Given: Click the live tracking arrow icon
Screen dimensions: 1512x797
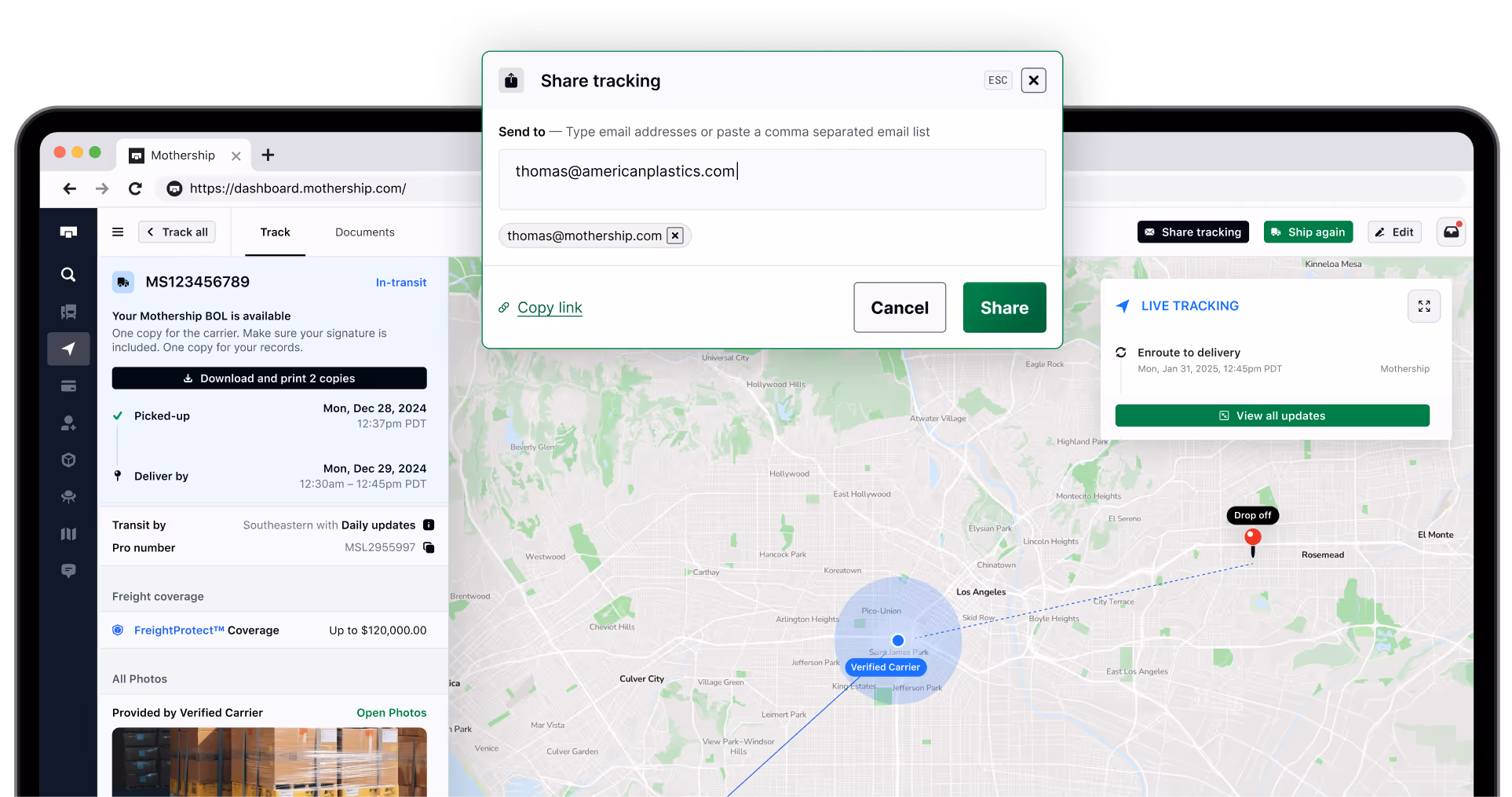Looking at the screenshot, I should coord(1123,306).
